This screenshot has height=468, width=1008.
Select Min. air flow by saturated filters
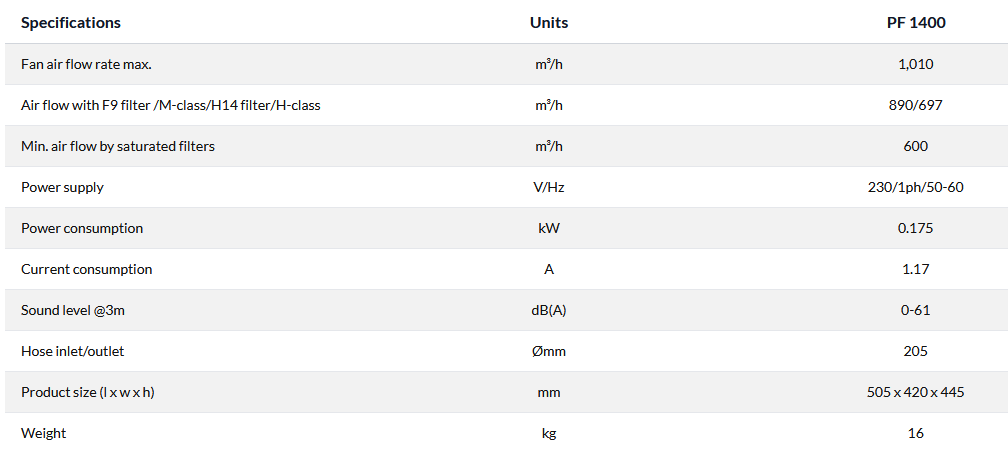click(118, 146)
